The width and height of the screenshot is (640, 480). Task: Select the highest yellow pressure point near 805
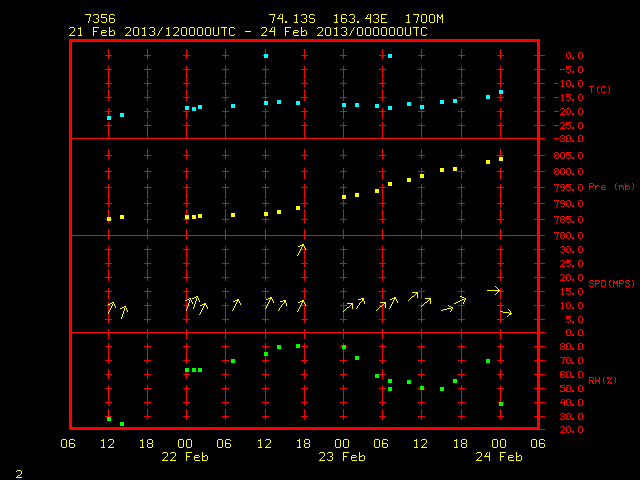pyautogui.click(x=501, y=159)
